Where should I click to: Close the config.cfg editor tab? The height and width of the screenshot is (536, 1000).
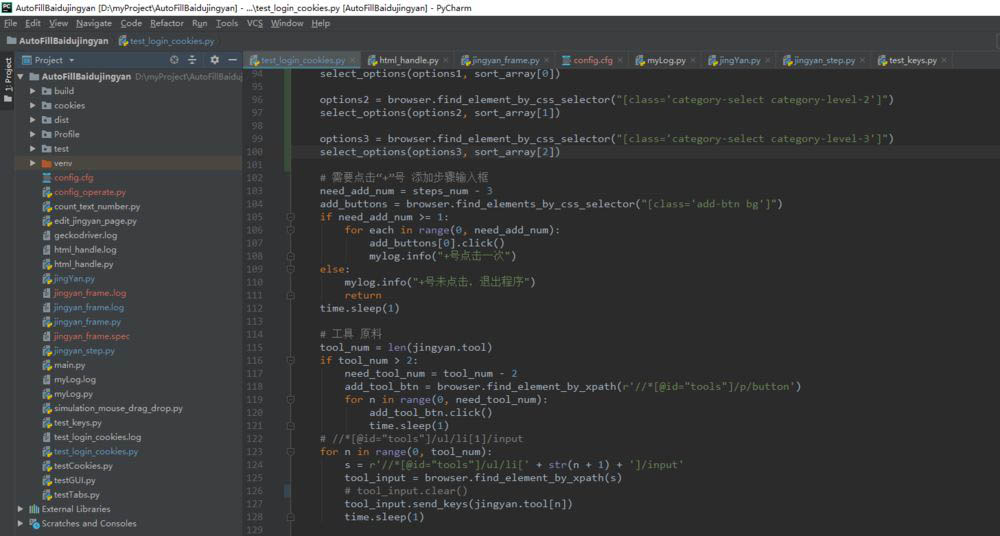[x=619, y=61]
